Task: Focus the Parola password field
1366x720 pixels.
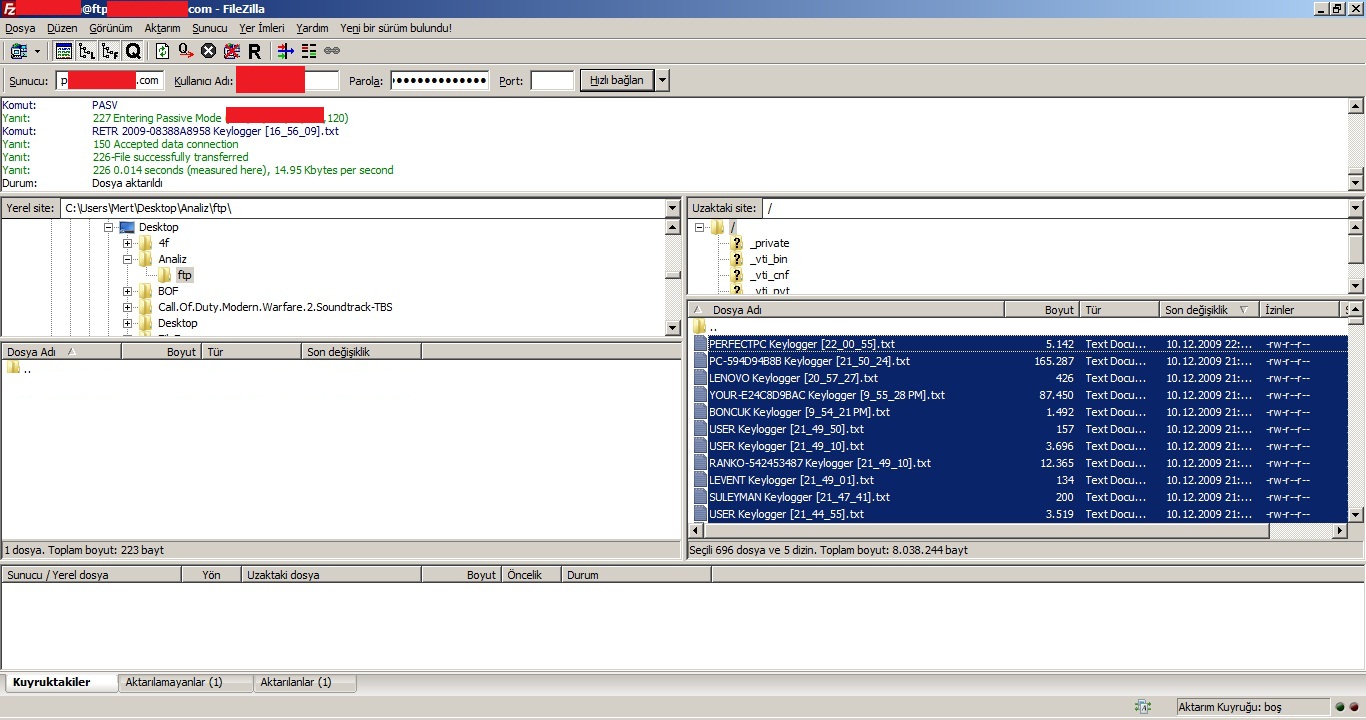Action: [440, 81]
